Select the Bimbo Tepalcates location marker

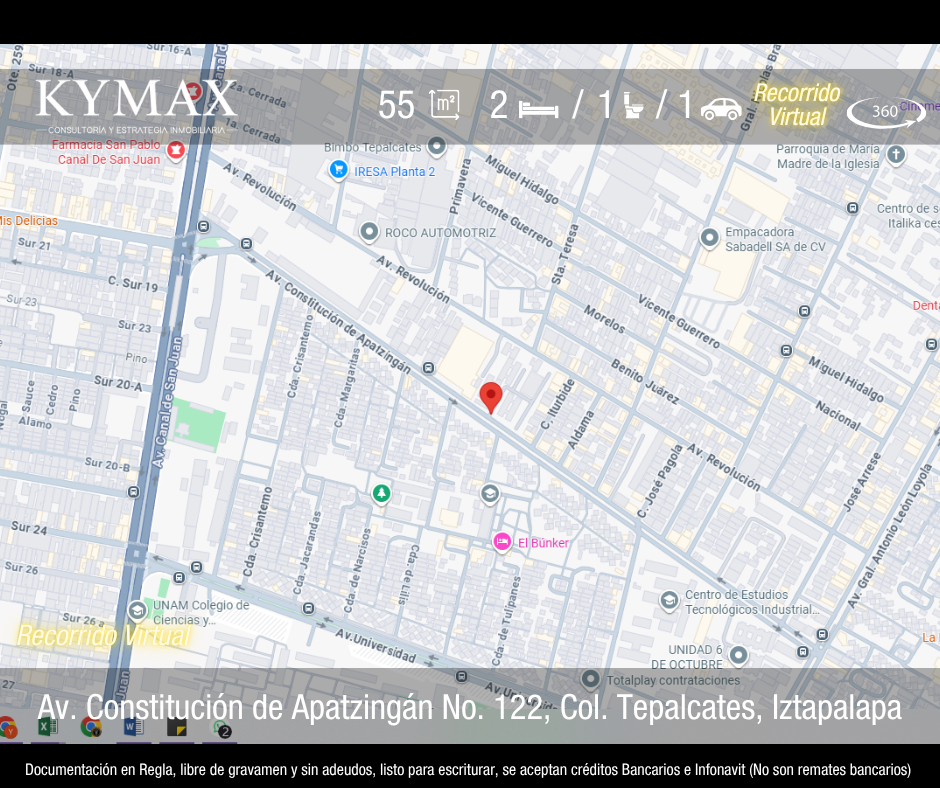[x=436, y=147]
